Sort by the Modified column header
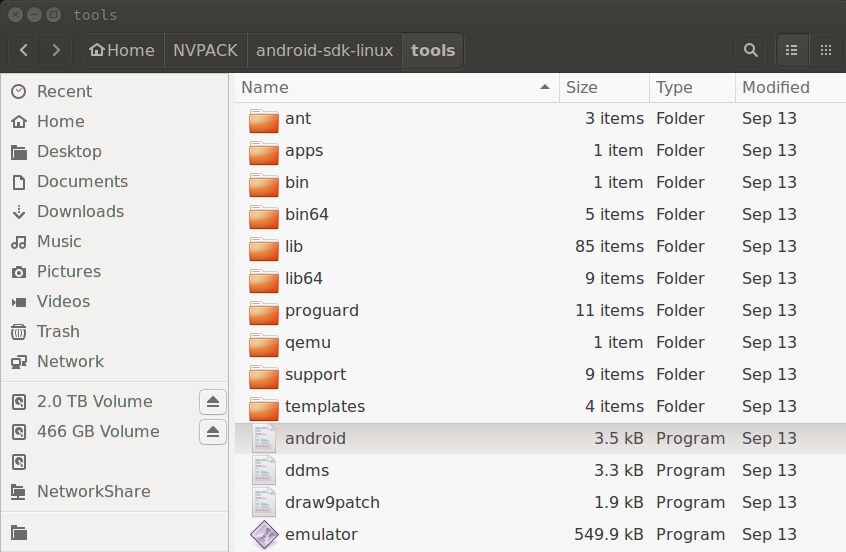 click(x=790, y=87)
